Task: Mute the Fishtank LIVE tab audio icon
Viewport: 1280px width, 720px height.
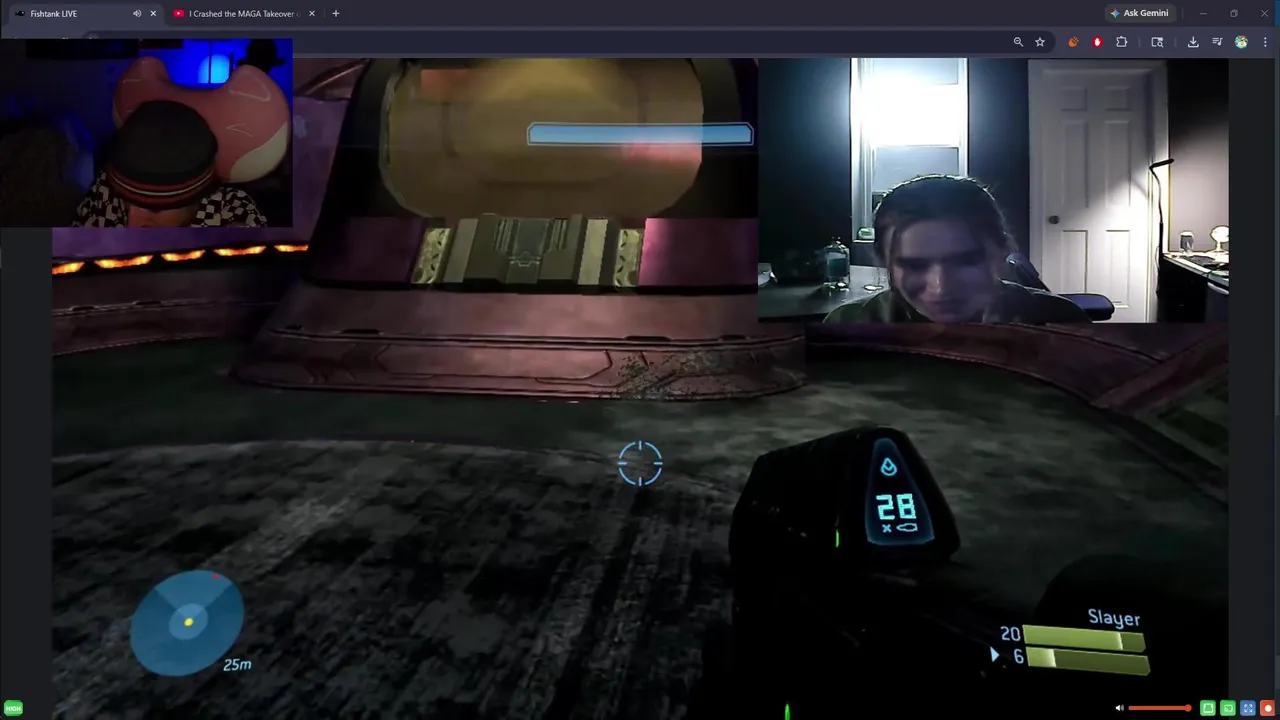Action: coord(137,14)
